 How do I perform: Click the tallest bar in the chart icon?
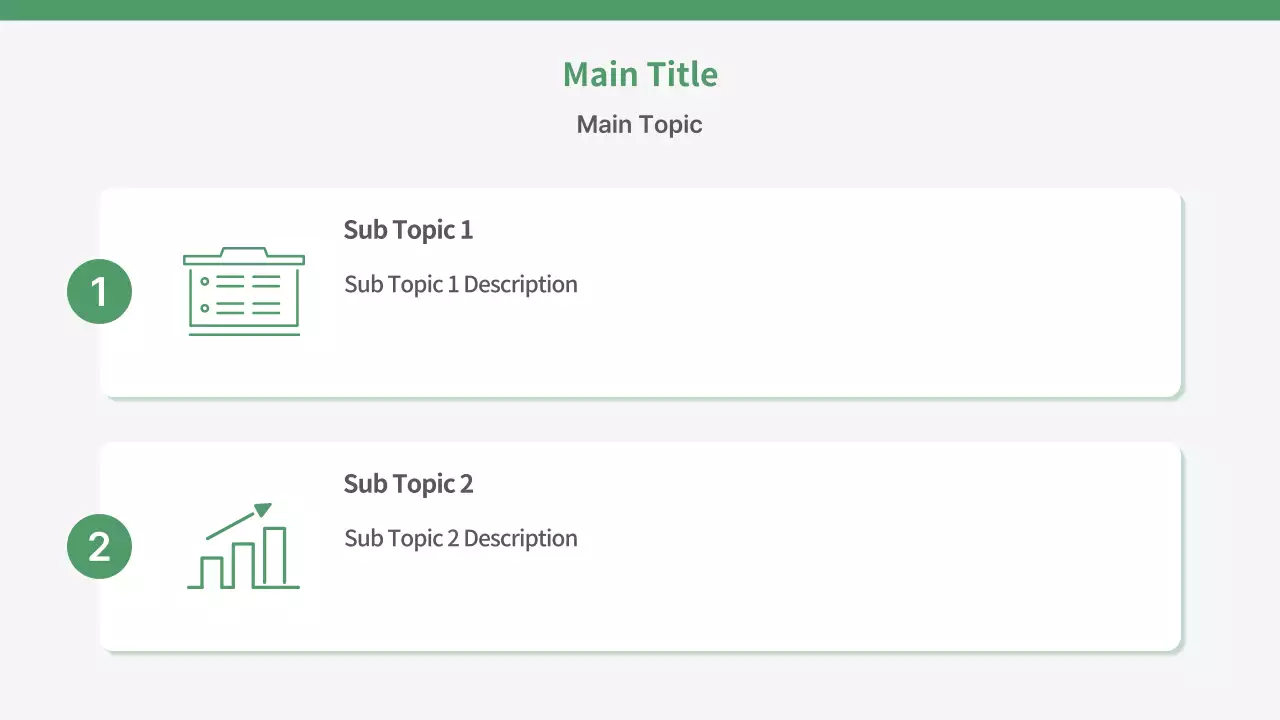[x=275, y=556]
